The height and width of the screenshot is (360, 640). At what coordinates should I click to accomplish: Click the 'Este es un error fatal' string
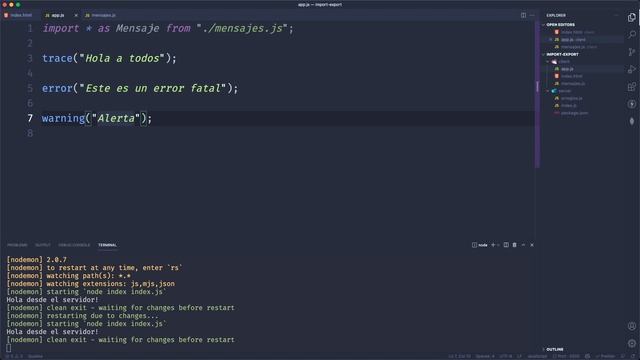[152, 88]
